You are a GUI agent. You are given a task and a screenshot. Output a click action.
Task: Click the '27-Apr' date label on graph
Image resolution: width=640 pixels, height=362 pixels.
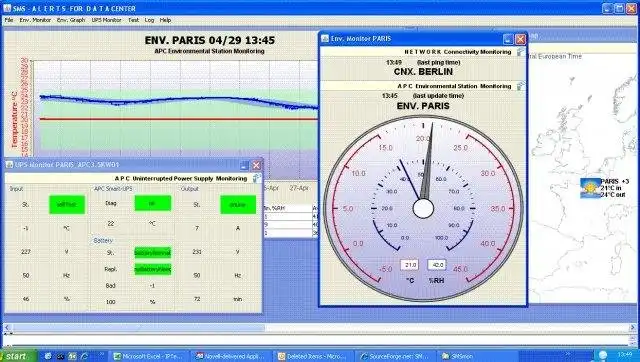[299, 188]
